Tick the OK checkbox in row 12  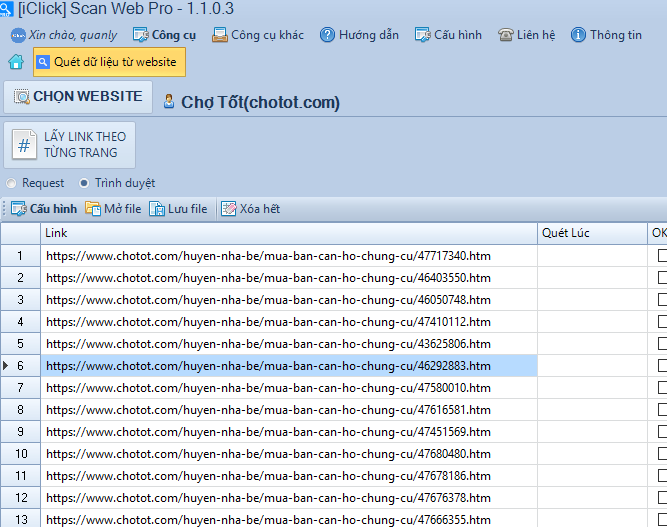(662, 498)
